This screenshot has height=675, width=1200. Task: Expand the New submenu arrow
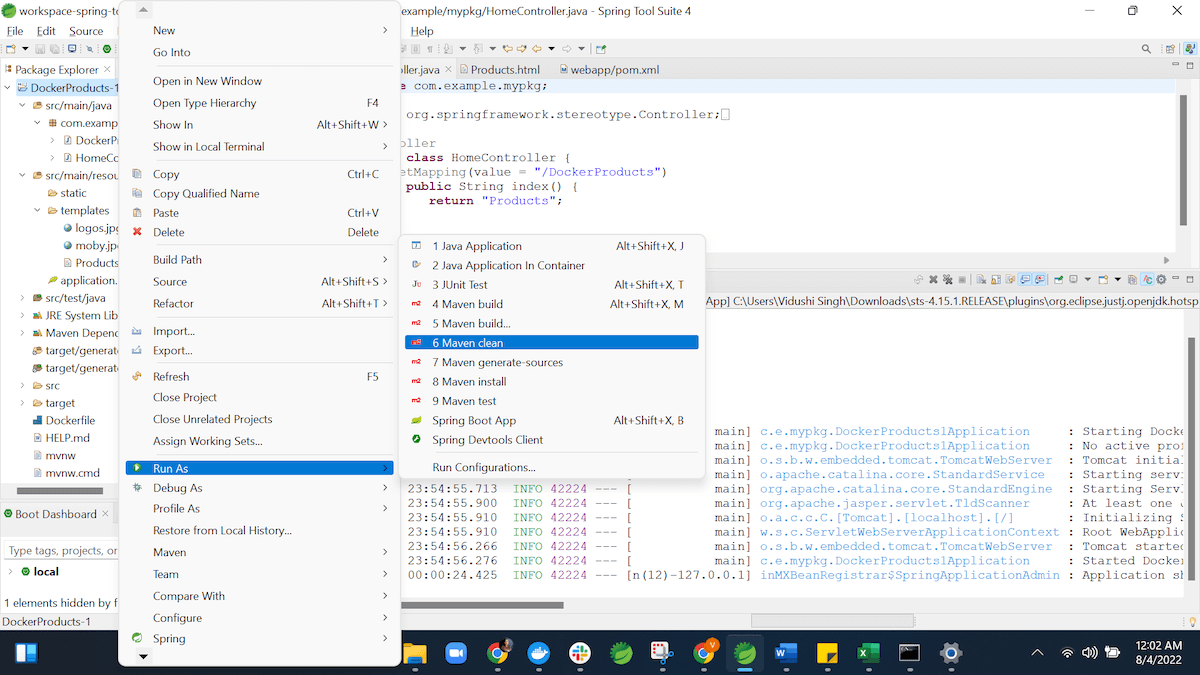[385, 31]
